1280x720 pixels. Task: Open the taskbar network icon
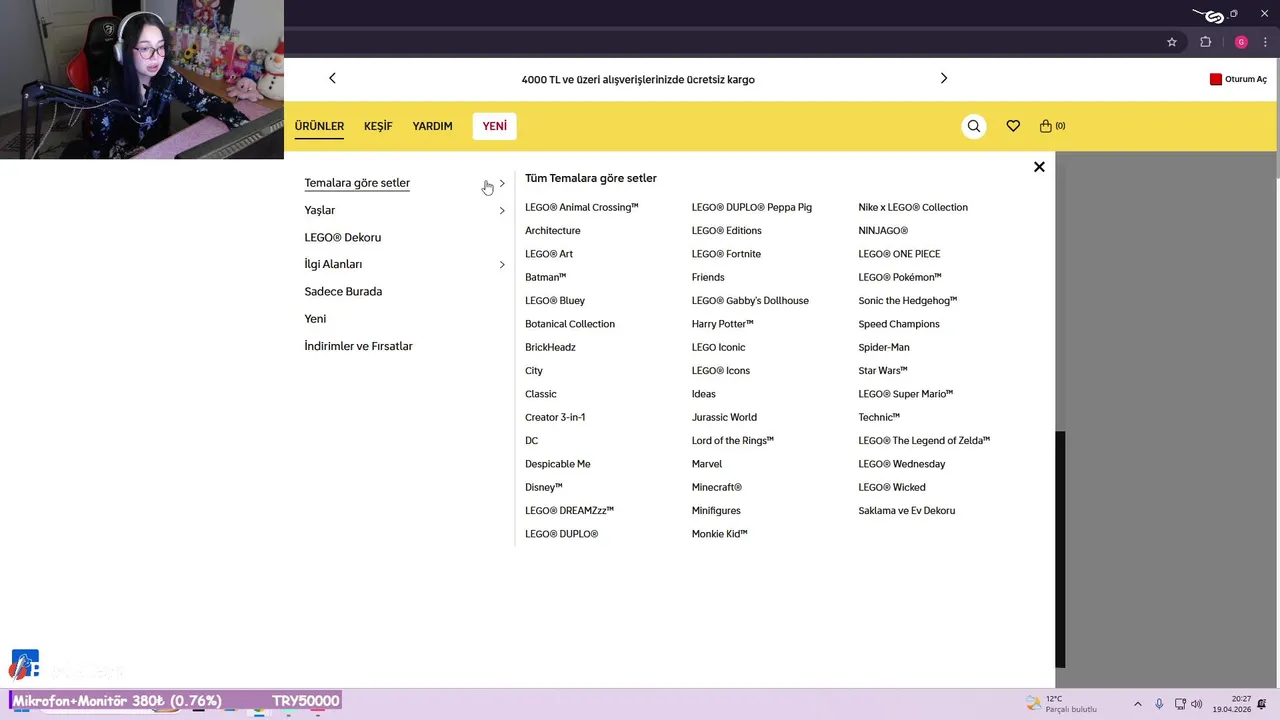1180,704
